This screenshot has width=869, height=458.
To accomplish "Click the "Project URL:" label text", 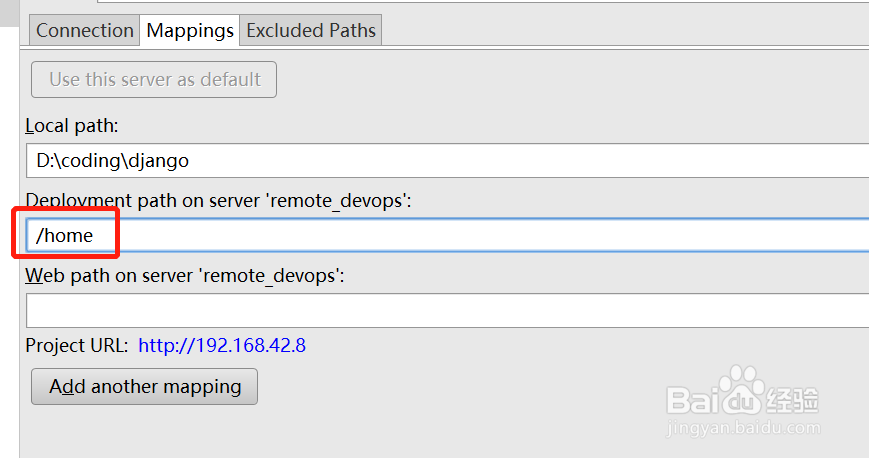I will click(77, 346).
